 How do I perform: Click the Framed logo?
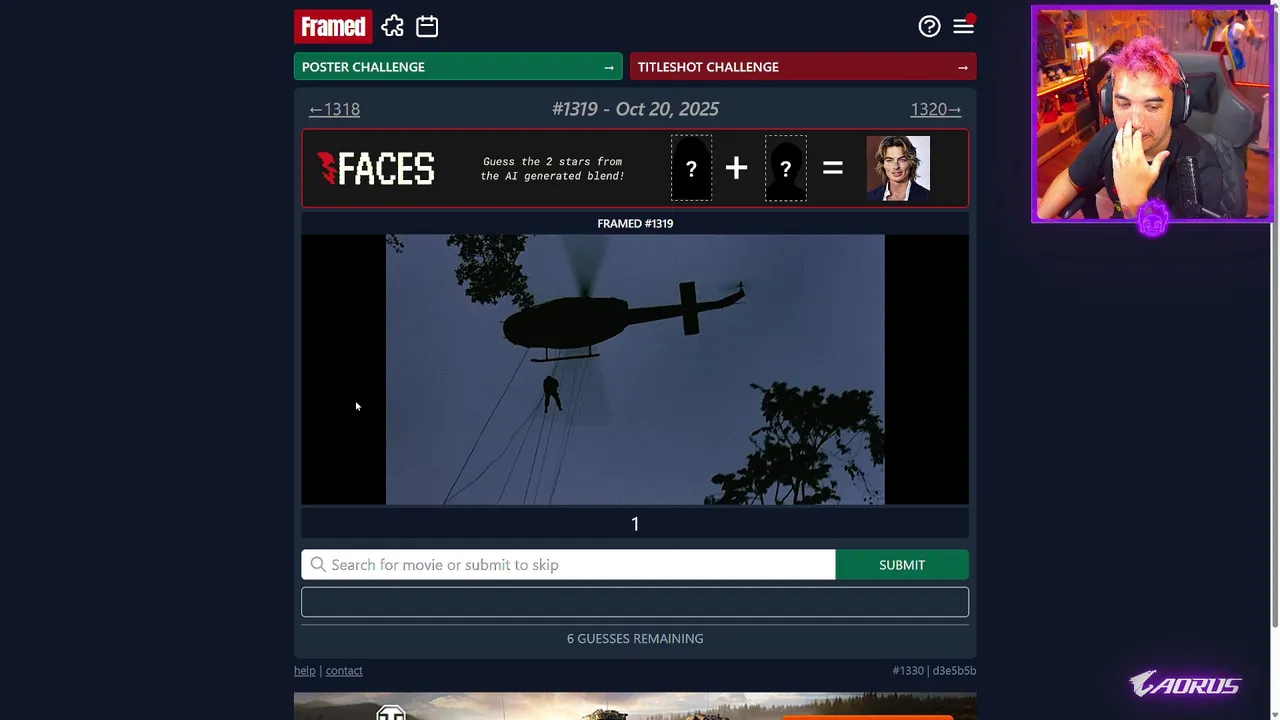point(333,26)
